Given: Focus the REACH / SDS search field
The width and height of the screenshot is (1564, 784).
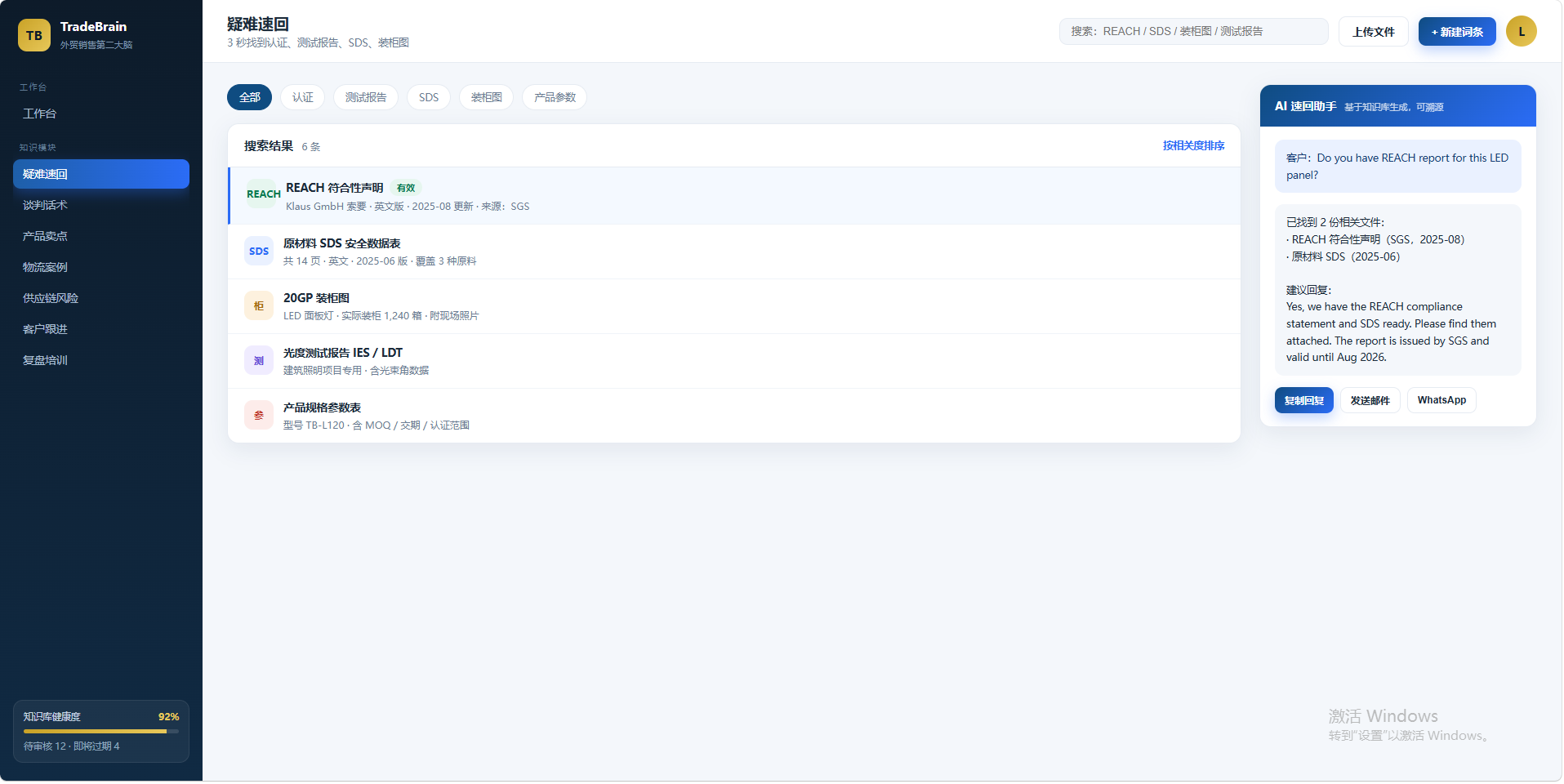Looking at the screenshot, I should [1194, 32].
